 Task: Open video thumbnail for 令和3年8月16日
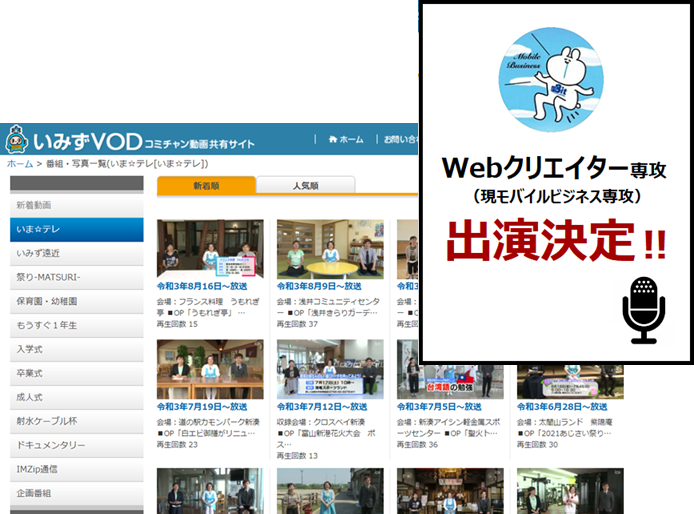point(210,249)
